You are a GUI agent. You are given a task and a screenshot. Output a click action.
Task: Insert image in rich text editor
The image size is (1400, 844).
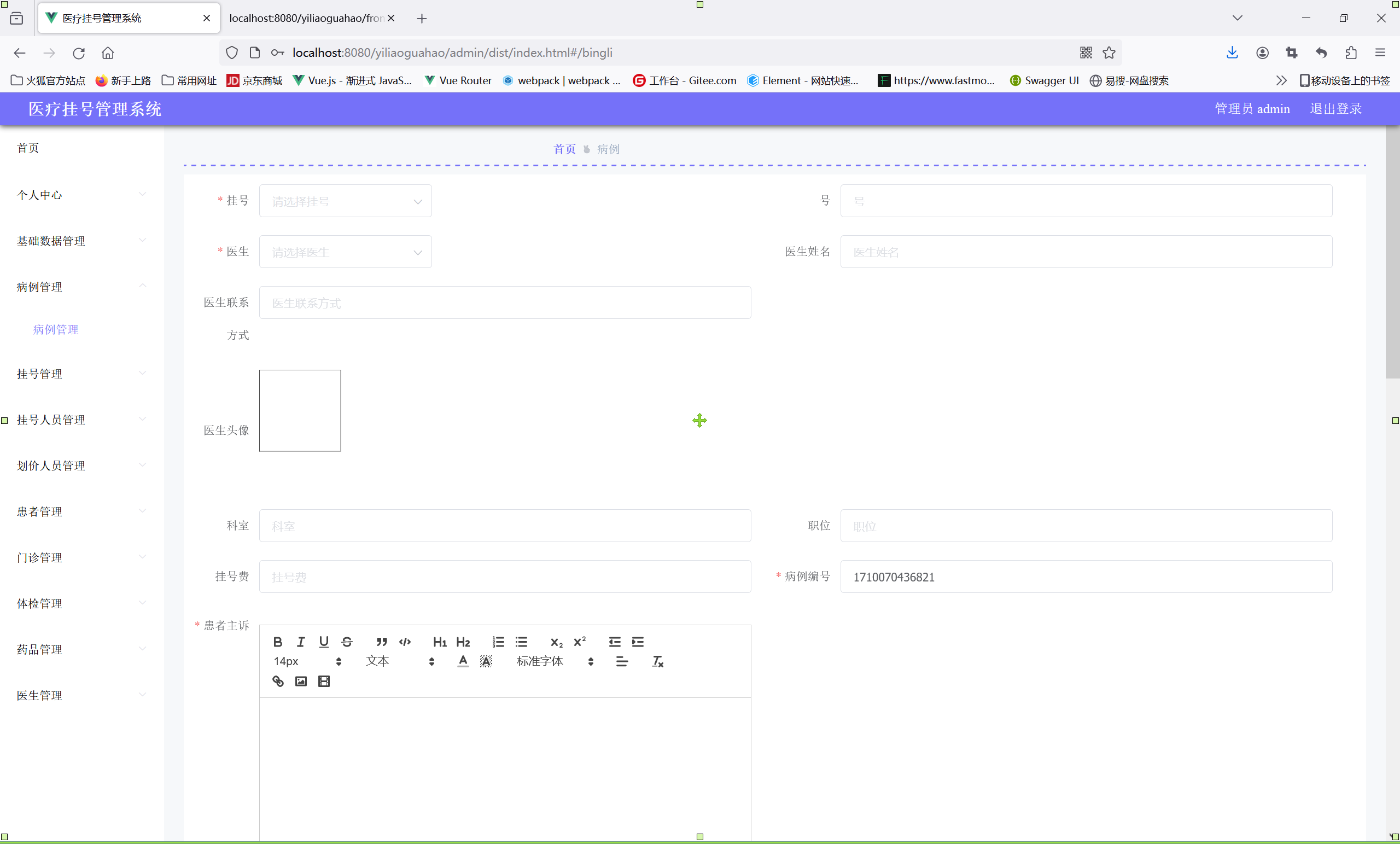coord(301,681)
